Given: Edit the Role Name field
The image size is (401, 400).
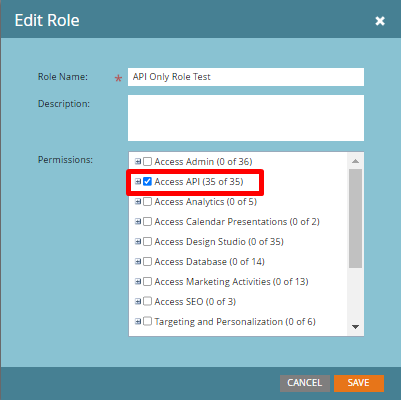Looking at the screenshot, I should coord(246,77).
